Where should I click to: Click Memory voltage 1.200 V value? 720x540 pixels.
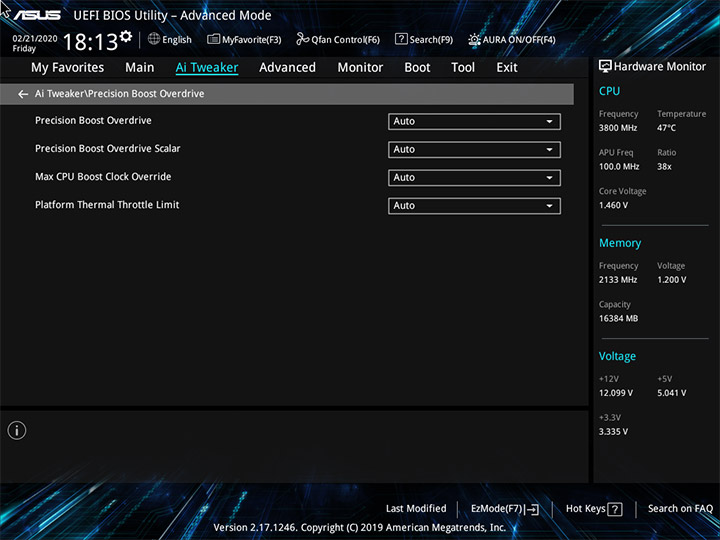[671, 280]
